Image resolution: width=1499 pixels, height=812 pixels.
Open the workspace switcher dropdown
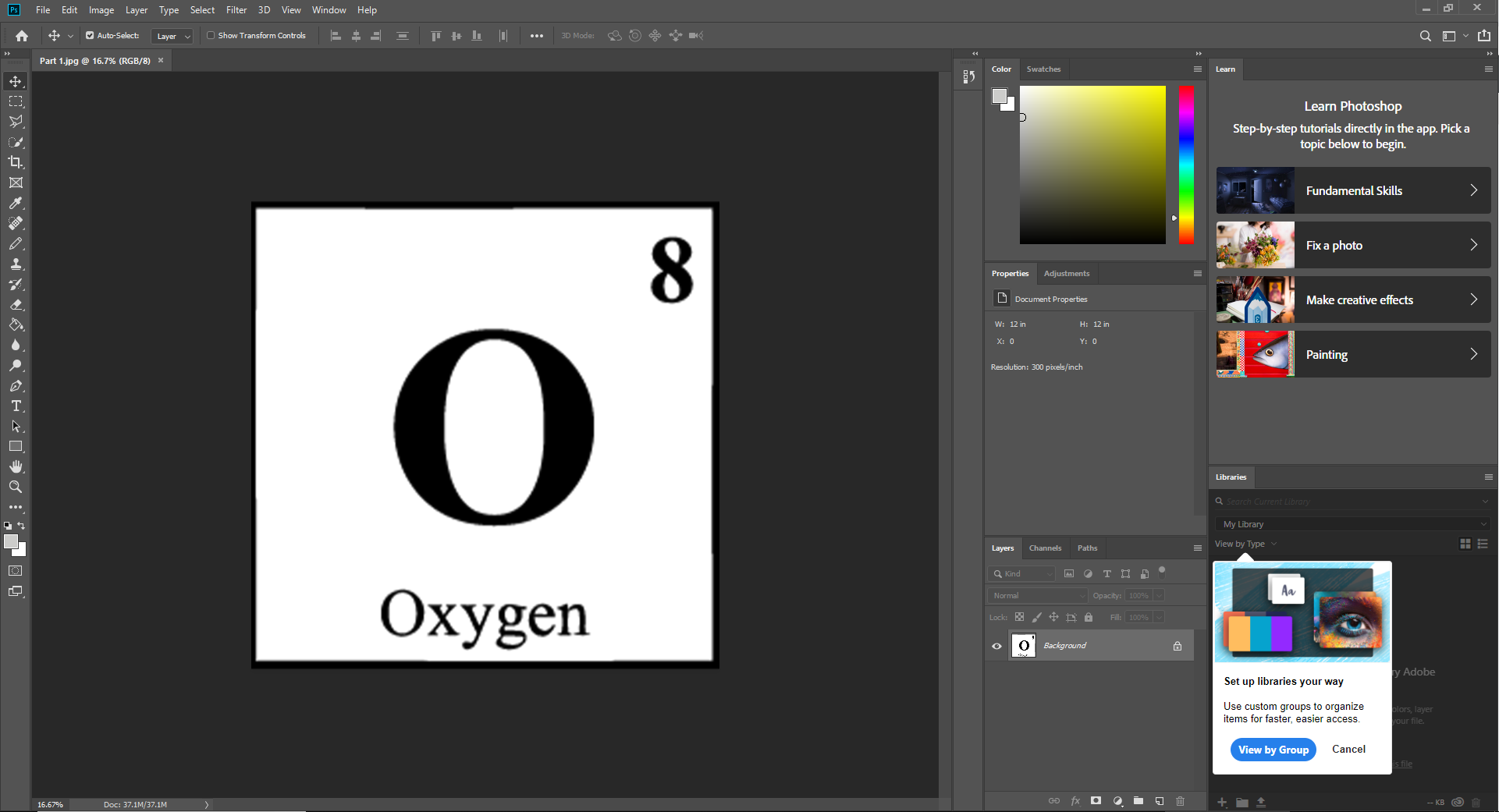1455,36
